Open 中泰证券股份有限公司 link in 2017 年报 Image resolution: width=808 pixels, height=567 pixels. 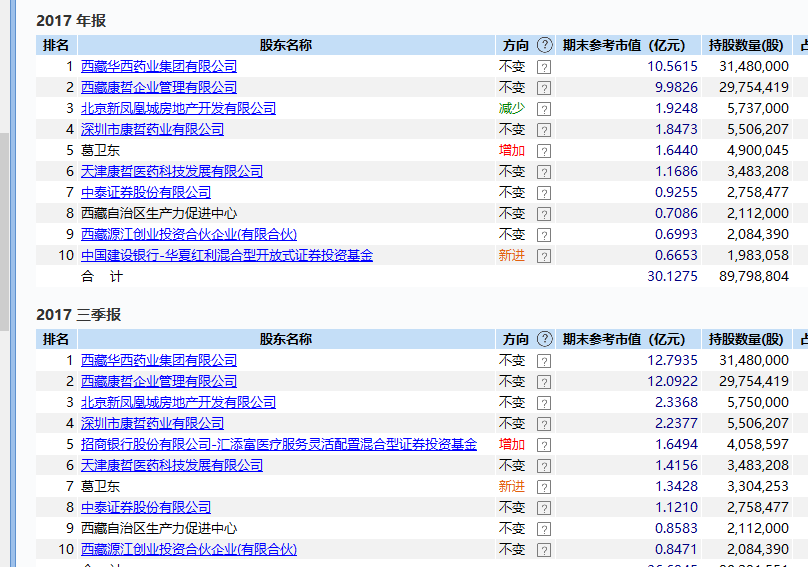coord(146,192)
